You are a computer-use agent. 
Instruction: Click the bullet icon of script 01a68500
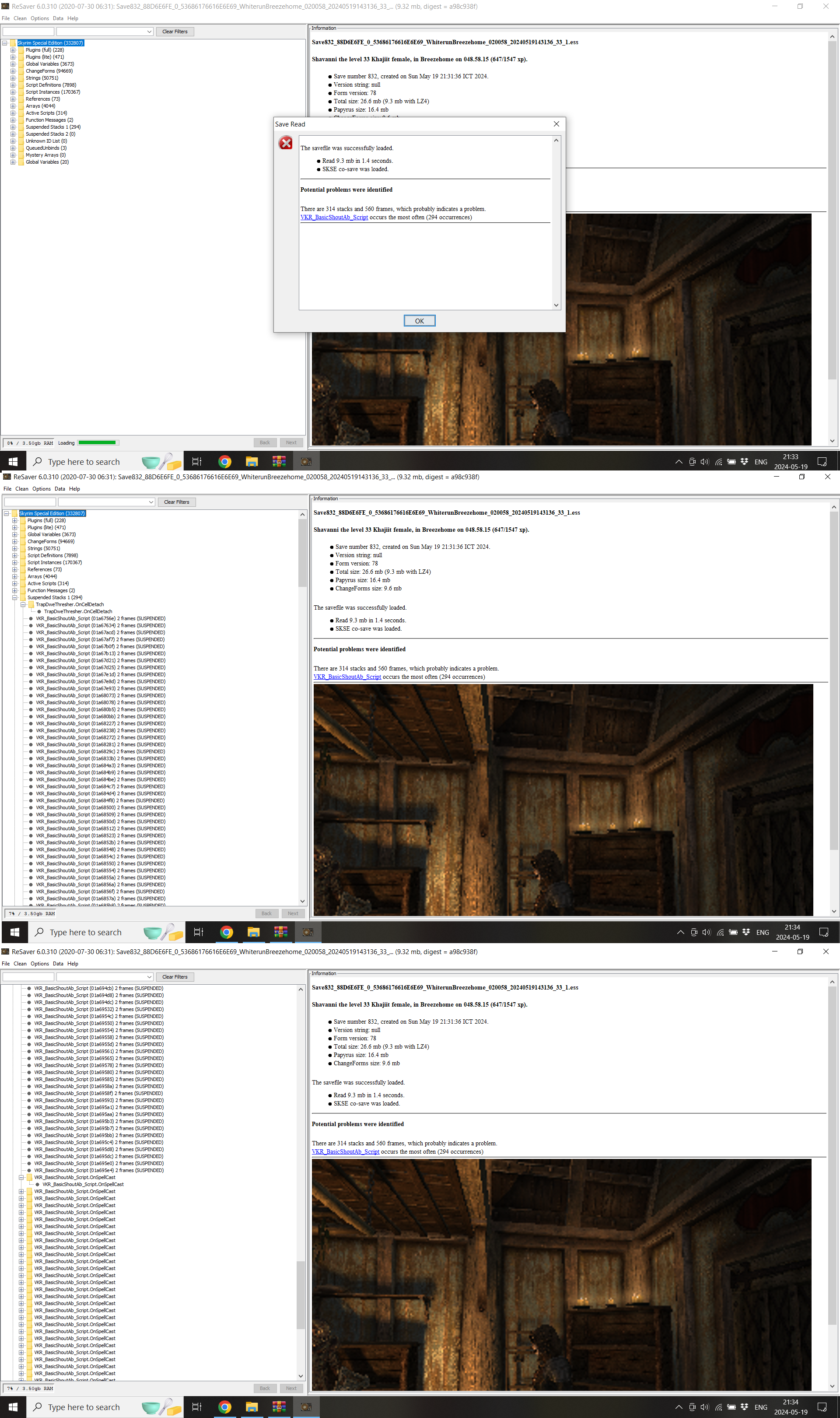[31, 808]
